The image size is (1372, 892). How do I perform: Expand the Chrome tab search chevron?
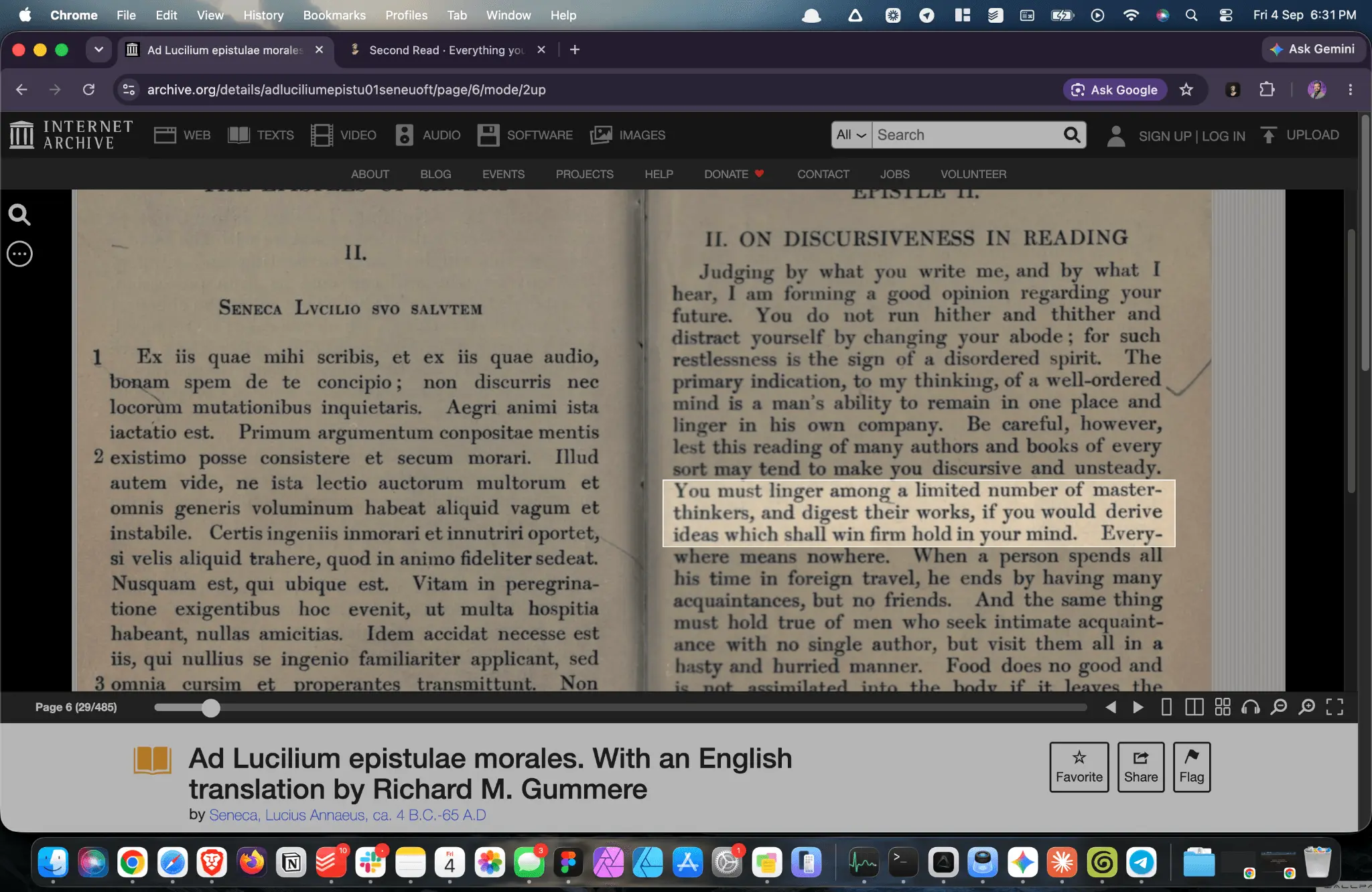tap(98, 50)
